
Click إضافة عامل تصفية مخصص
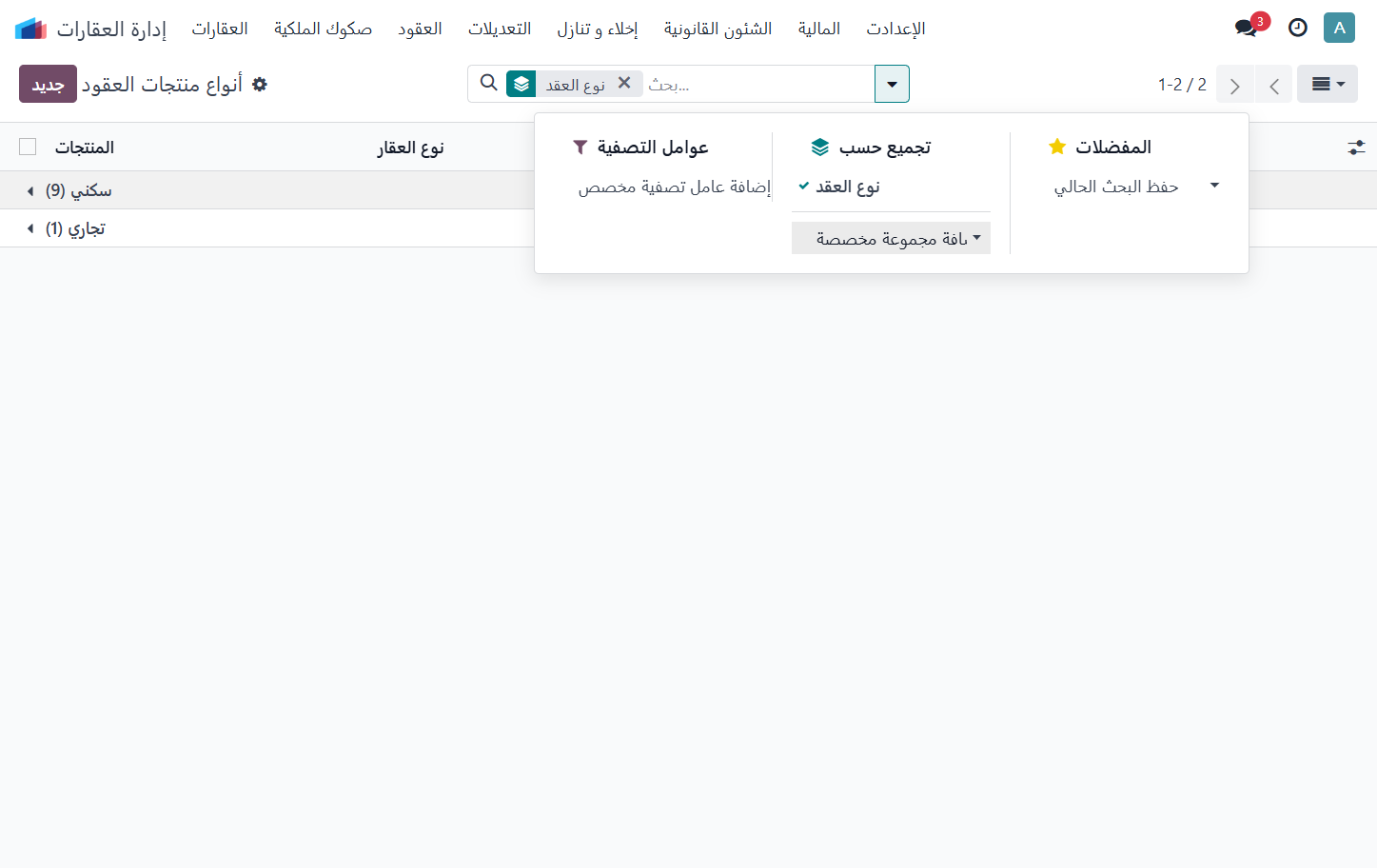coord(674,187)
